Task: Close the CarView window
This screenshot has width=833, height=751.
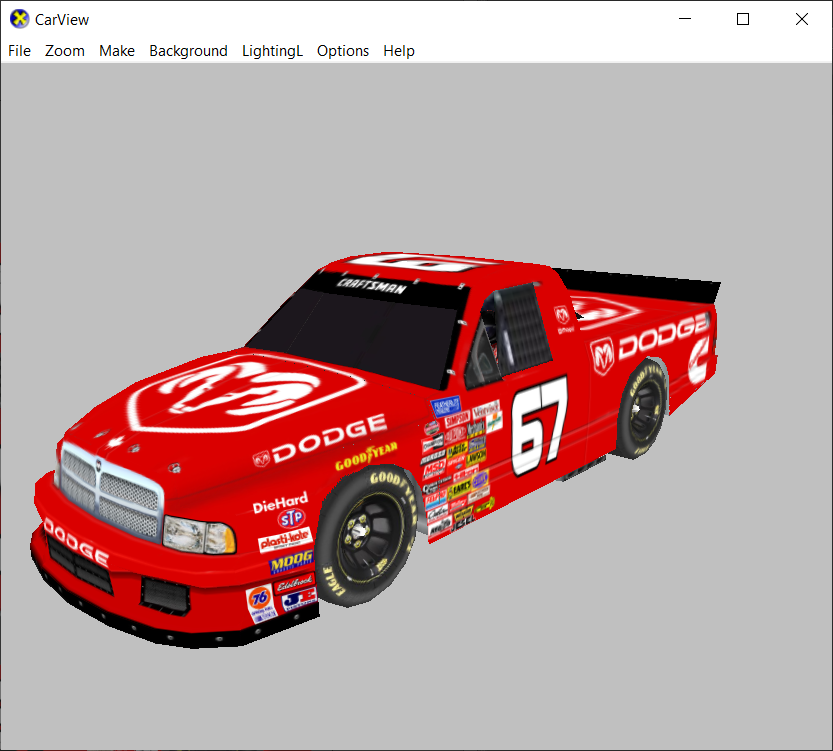Action: (801, 19)
